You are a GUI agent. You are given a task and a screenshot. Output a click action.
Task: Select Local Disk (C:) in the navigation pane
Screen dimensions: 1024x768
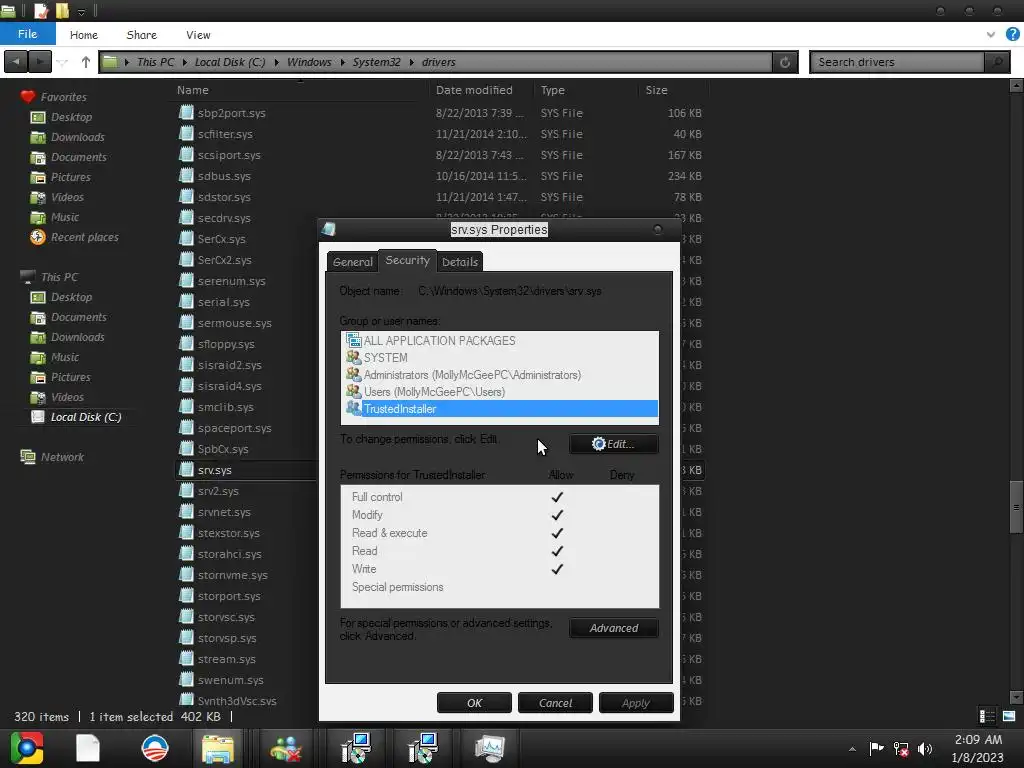86,417
